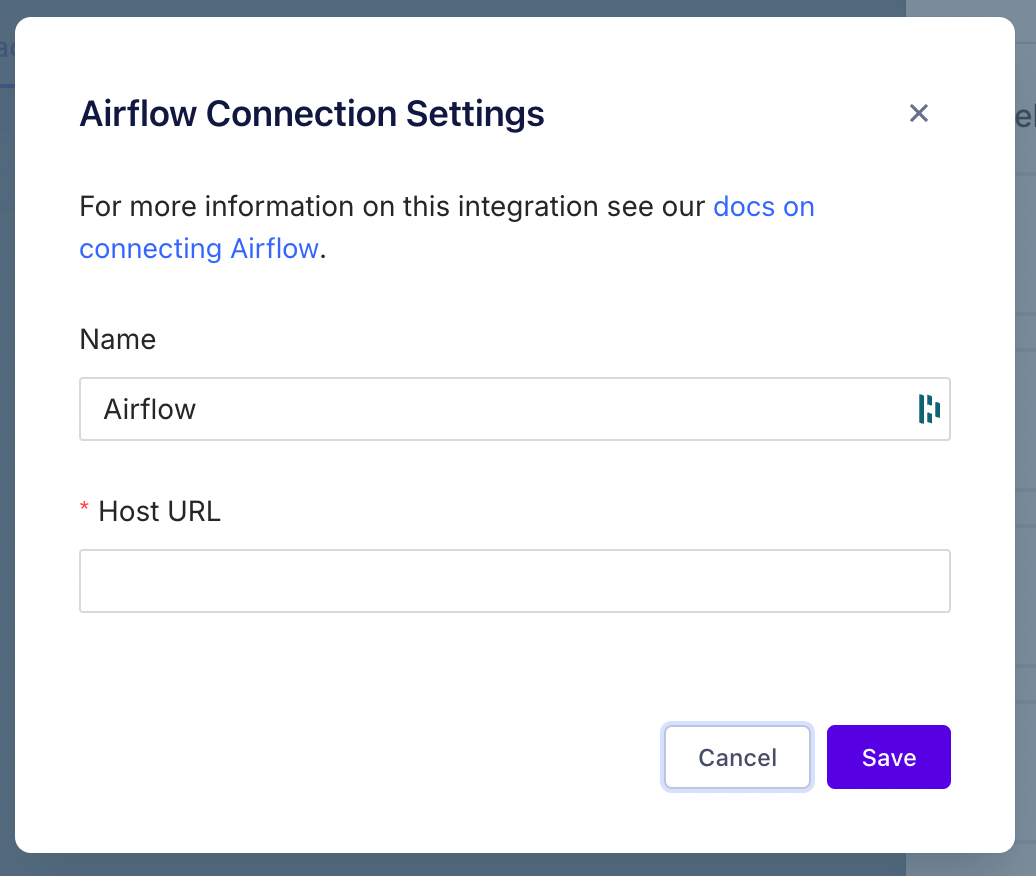Click the Airflow Connection Settings title

311,113
